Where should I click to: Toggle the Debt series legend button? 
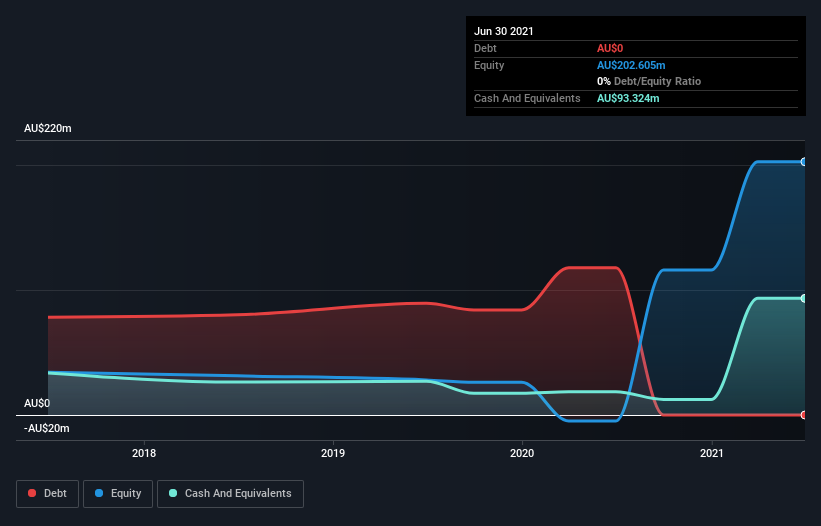tap(48, 494)
